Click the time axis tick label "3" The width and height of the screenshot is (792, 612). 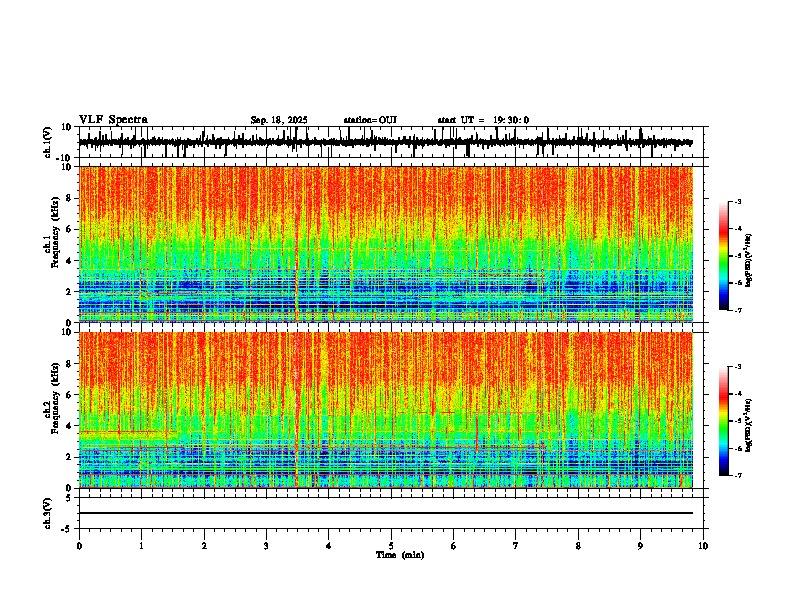266,546
